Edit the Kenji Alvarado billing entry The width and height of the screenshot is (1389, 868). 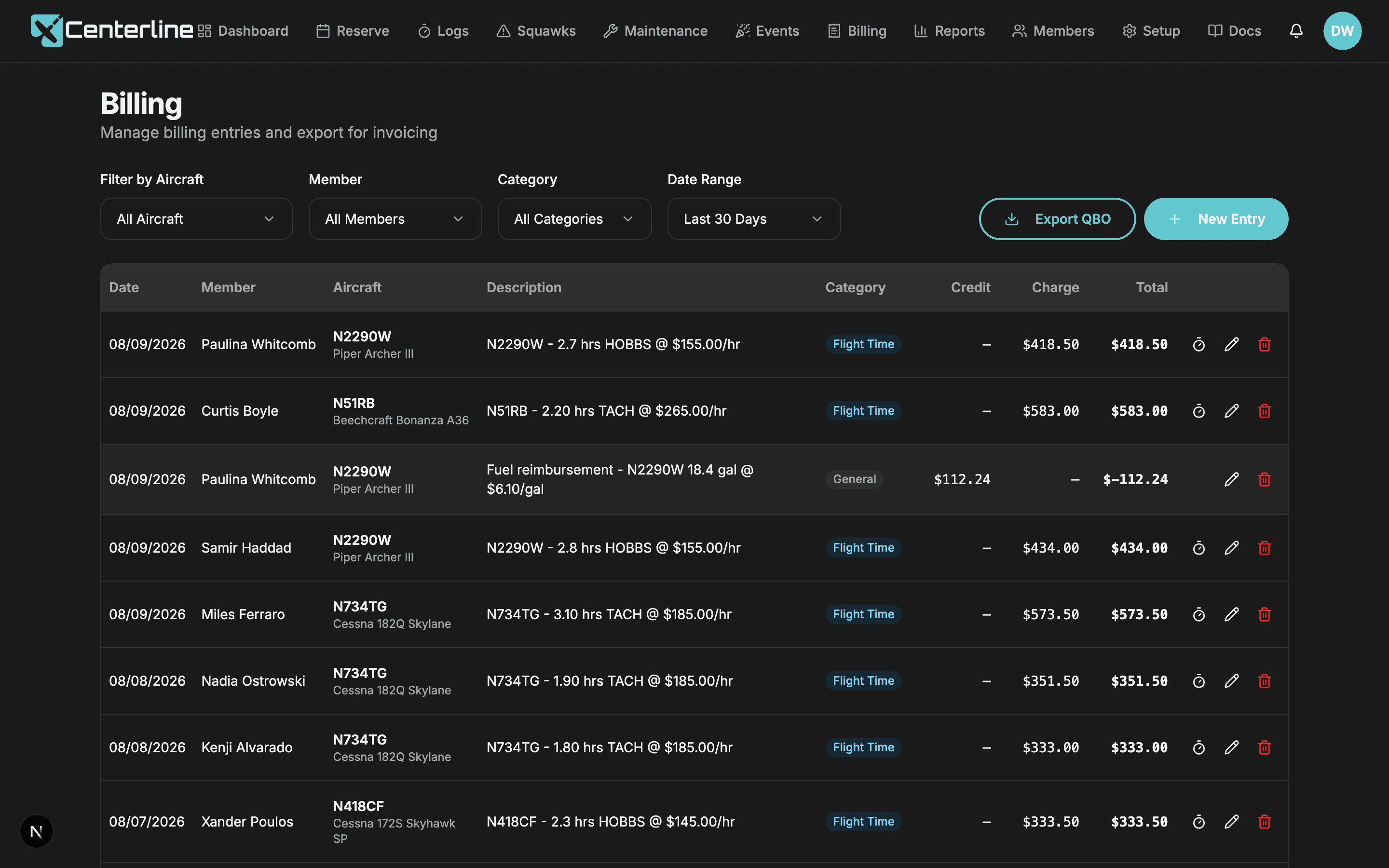point(1231,748)
